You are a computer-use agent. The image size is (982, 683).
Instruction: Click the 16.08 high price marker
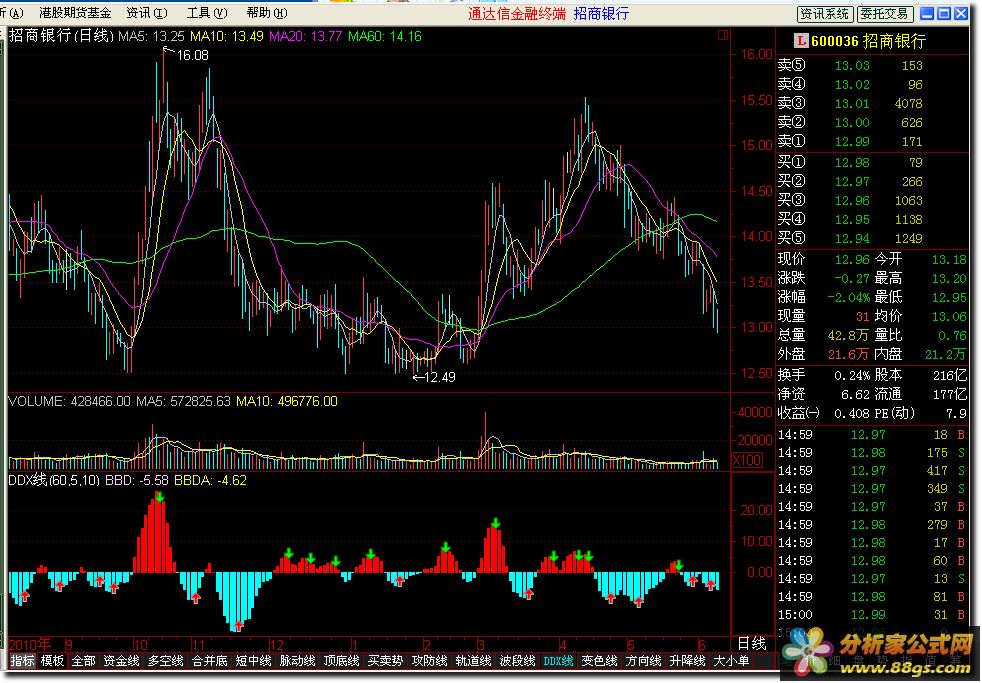click(192, 55)
